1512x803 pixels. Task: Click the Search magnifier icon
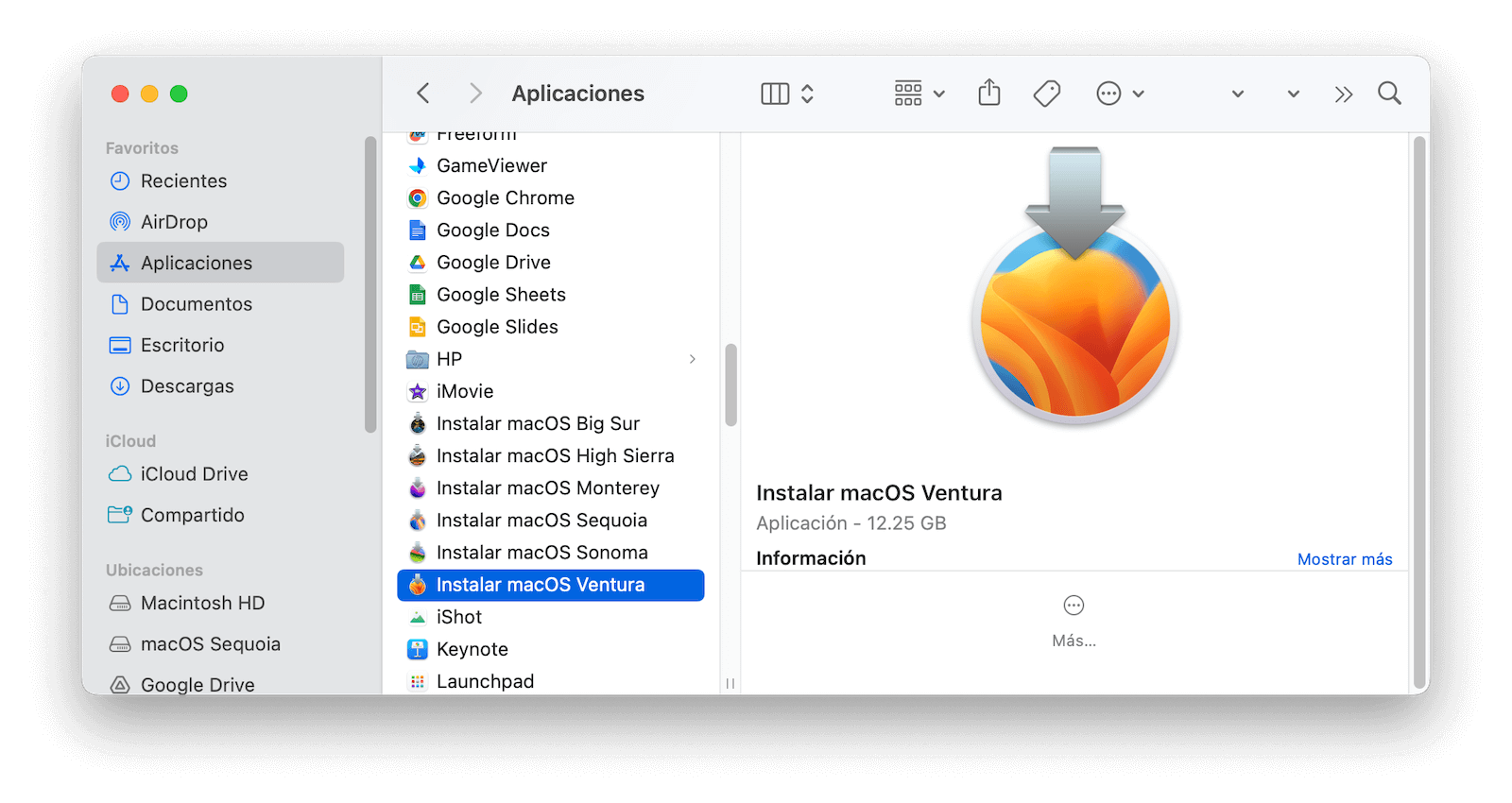click(x=1389, y=94)
